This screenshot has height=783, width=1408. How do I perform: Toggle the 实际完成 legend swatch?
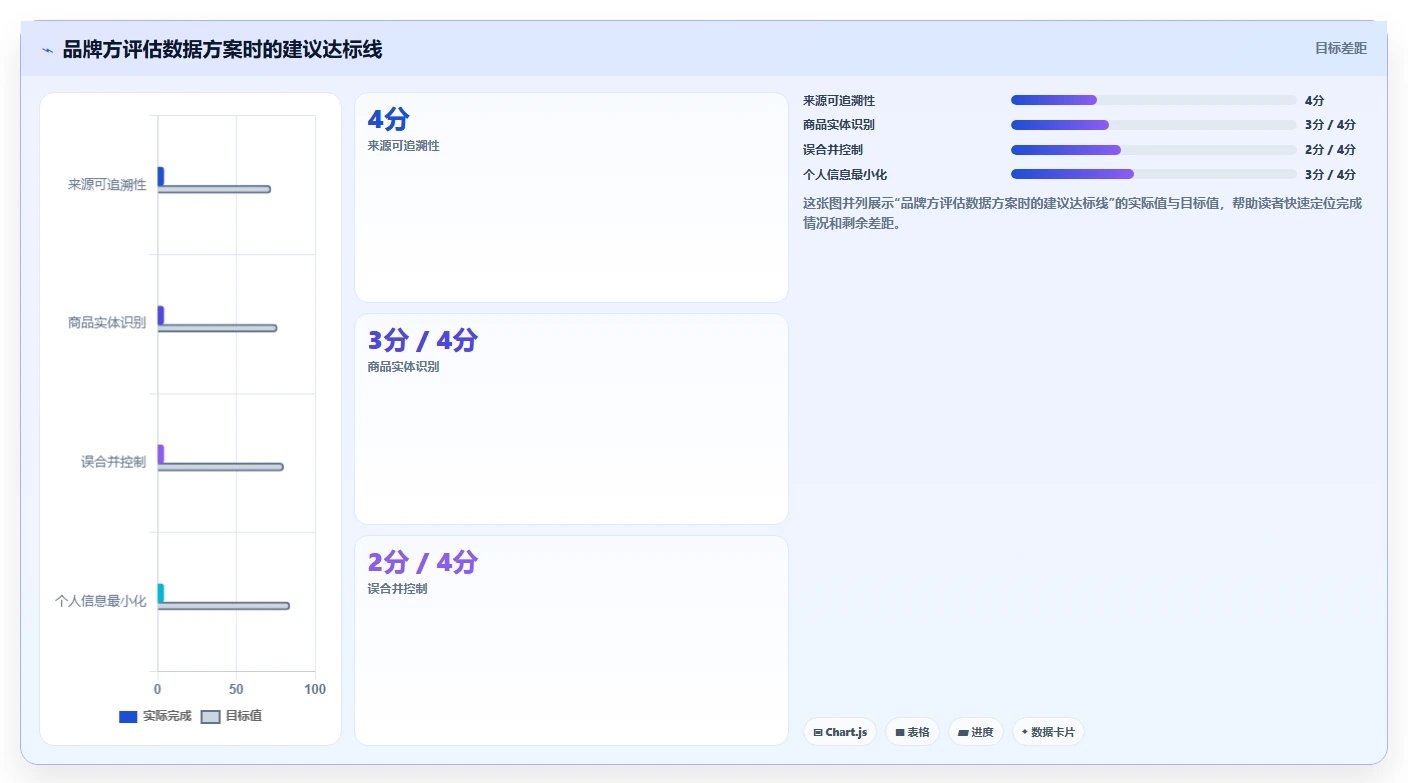(x=128, y=716)
